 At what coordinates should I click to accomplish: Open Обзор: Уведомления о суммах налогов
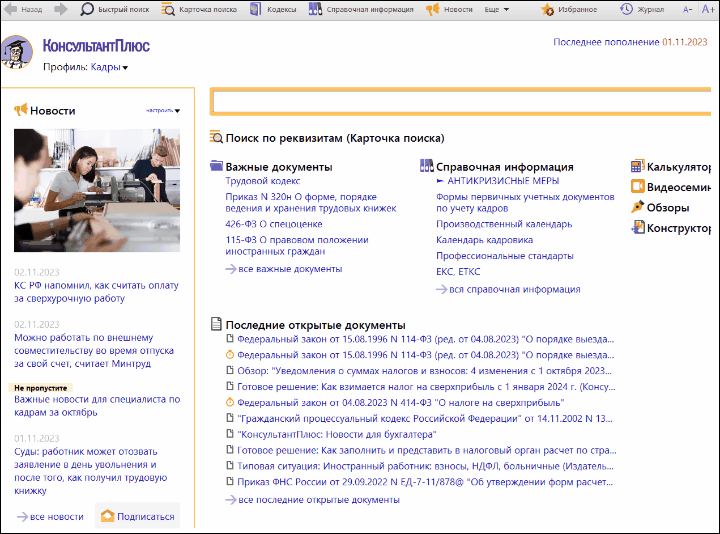point(424,371)
